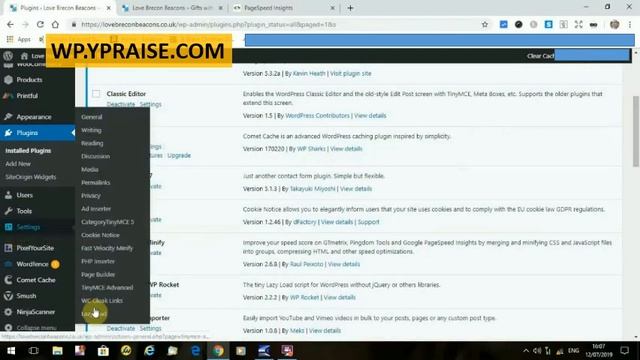Choose Fast Velocity Minify in flyout
This screenshot has width=640, height=360.
(x=107, y=248)
